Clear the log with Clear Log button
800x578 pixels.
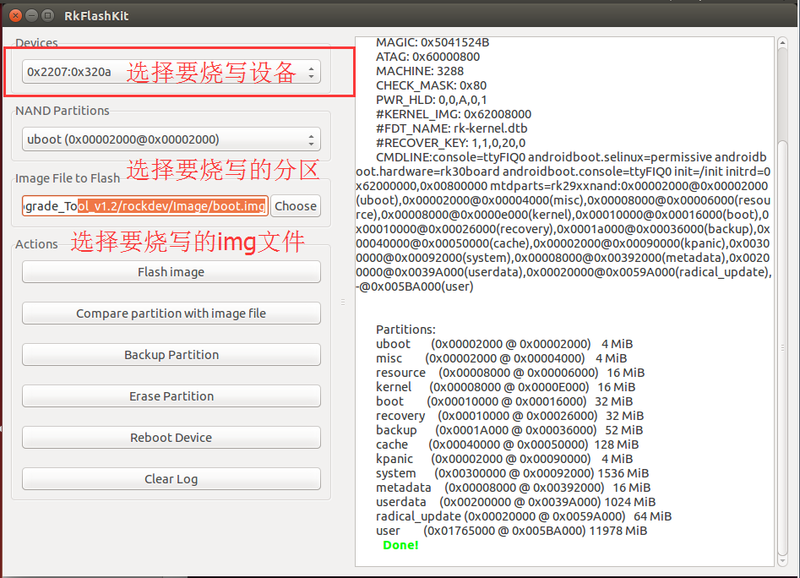click(171, 479)
